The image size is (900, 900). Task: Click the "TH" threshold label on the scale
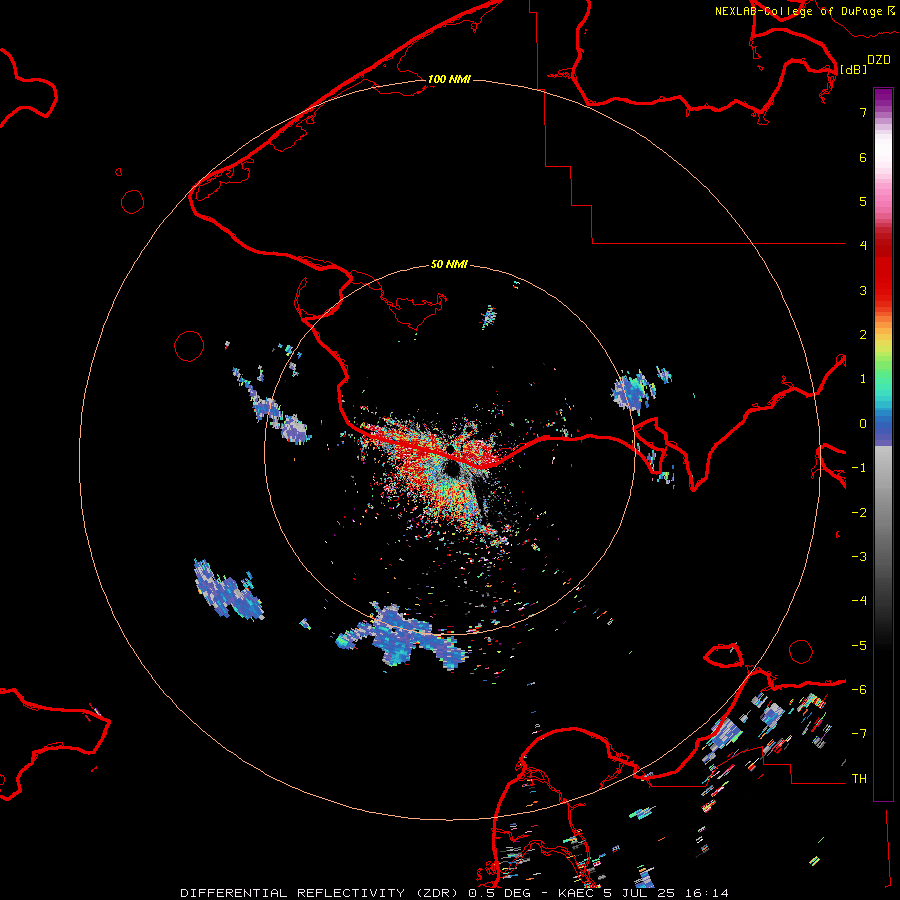(x=859, y=779)
